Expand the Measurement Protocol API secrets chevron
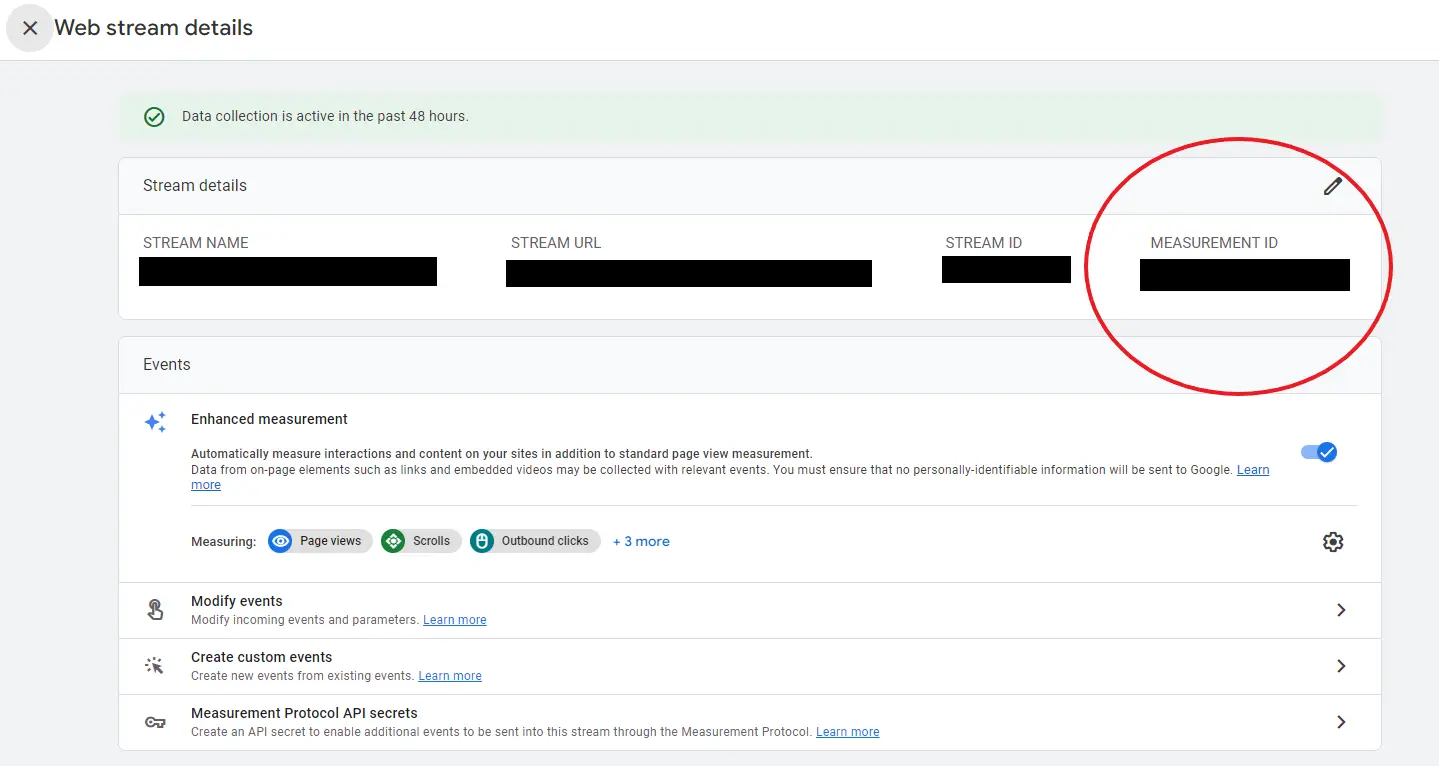The width and height of the screenshot is (1439, 766). pyautogui.click(x=1341, y=721)
